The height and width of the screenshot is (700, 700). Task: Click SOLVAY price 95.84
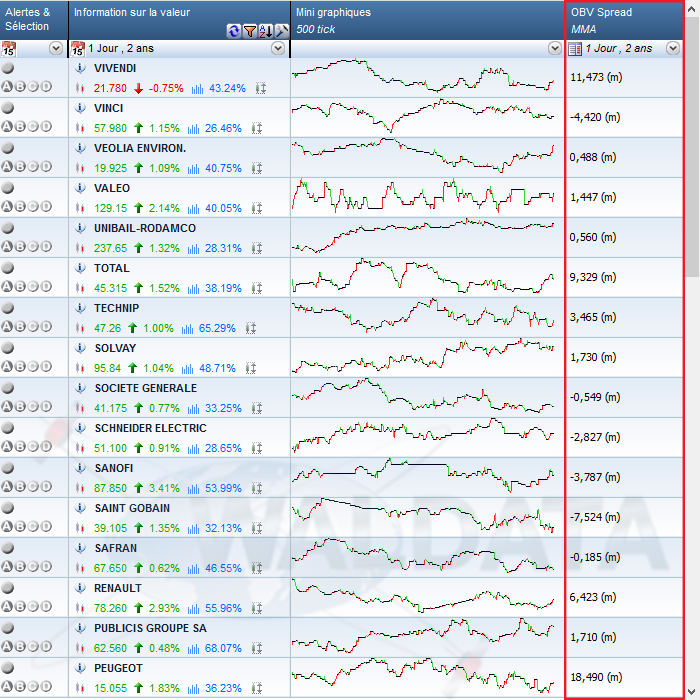point(107,368)
